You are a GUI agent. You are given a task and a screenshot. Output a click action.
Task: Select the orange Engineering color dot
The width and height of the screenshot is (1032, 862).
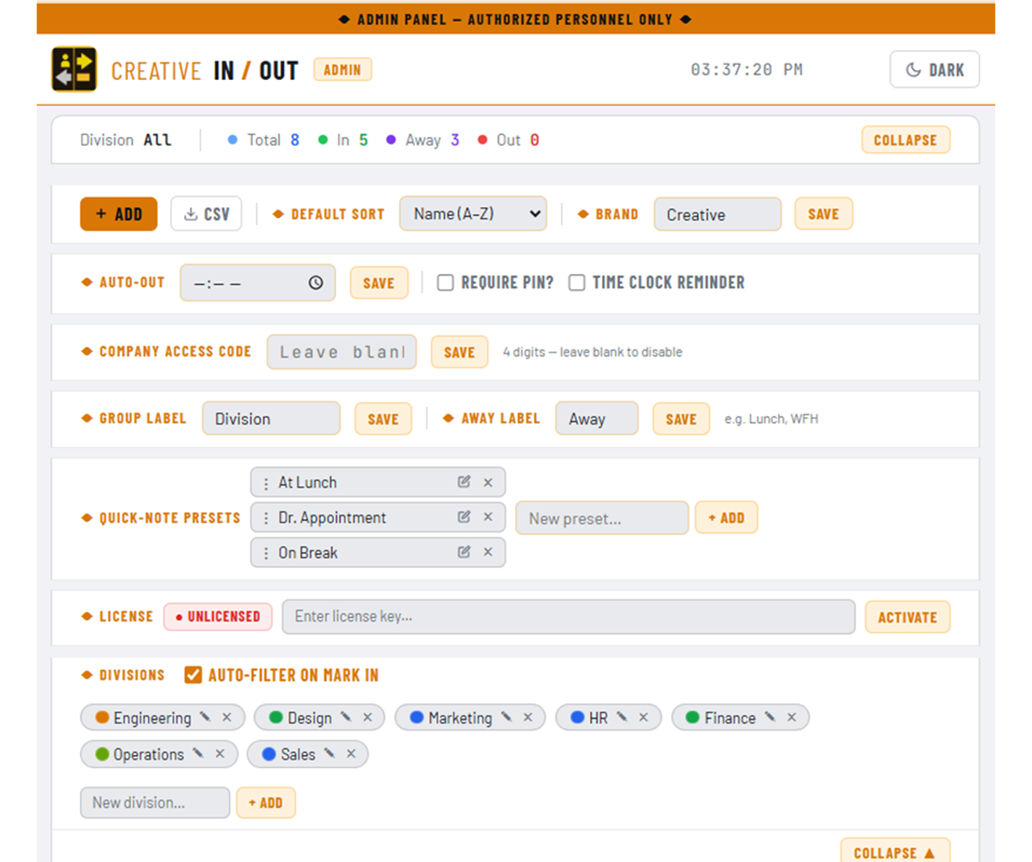click(x=102, y=717)
